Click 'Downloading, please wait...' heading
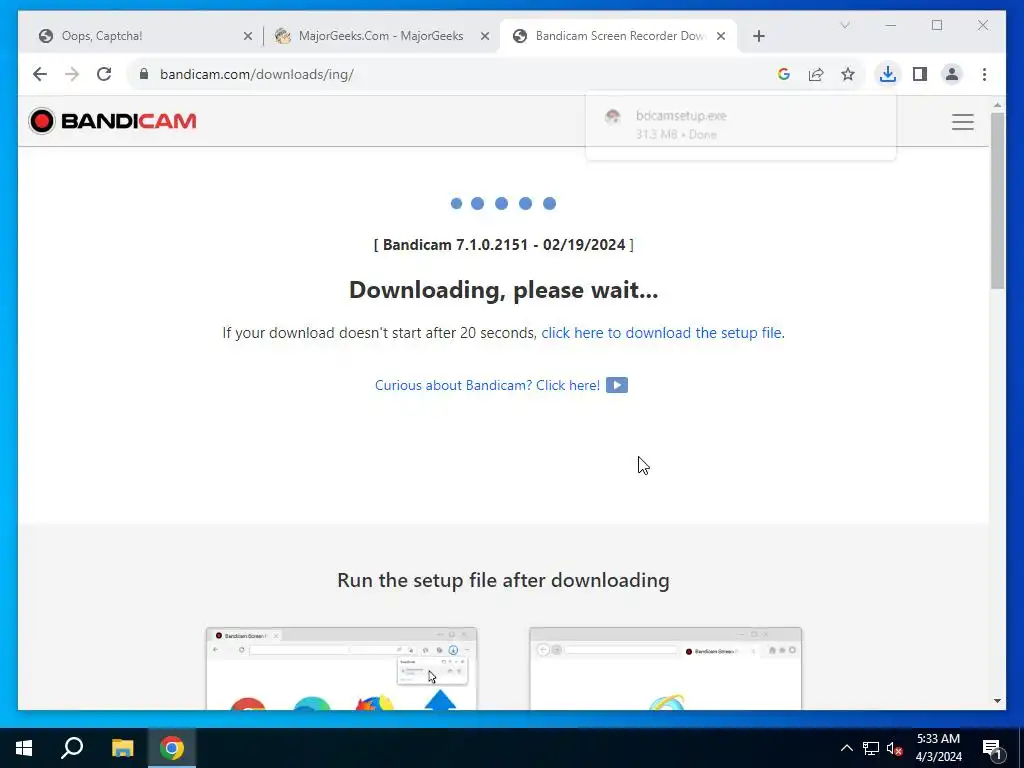Screen dimensions: 1024x768 (504, 290)
